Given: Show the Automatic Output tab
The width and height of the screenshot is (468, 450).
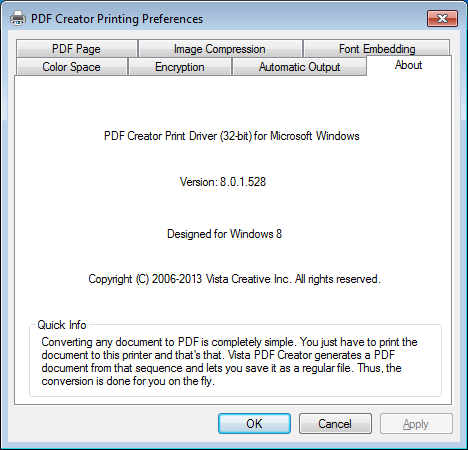Looking at the screenshot, I should (x=299, y=67).
